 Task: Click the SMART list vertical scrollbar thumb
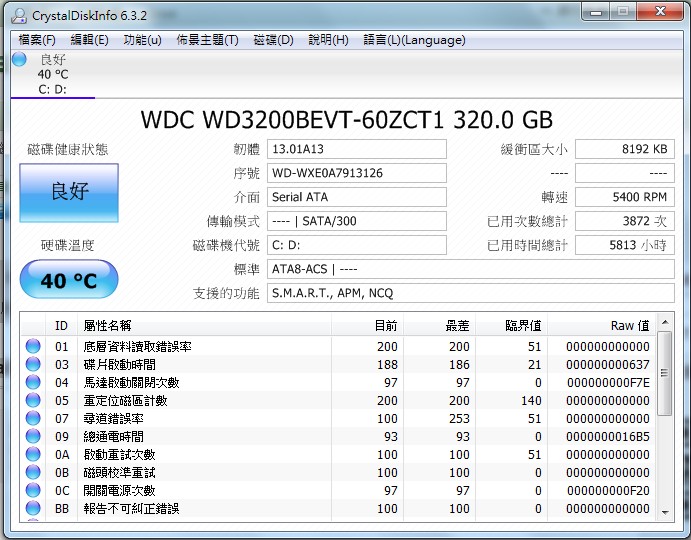point(665,373)
